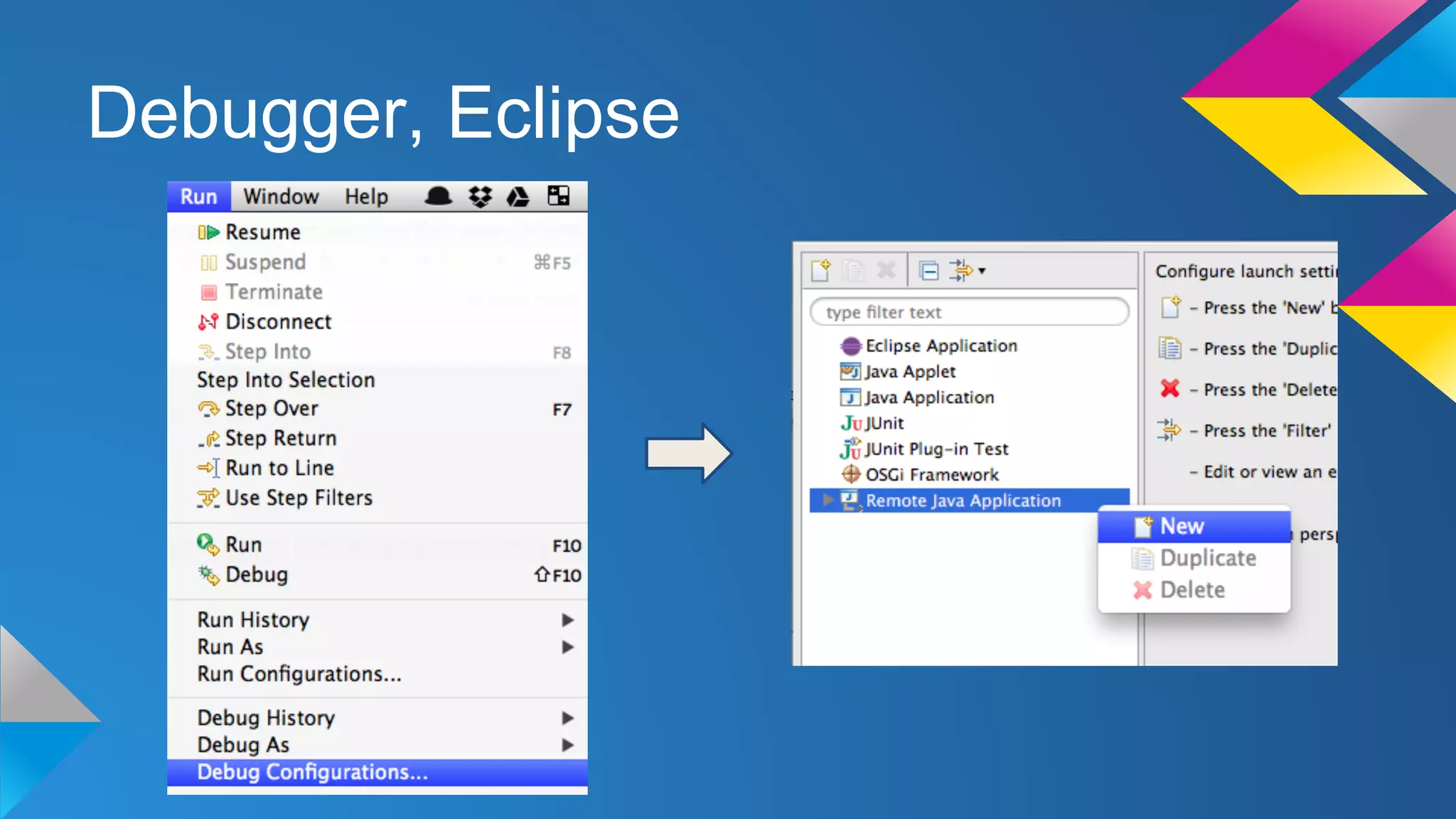
Task: Click the Disconnect icon in menu
Action: click(208, 322)
